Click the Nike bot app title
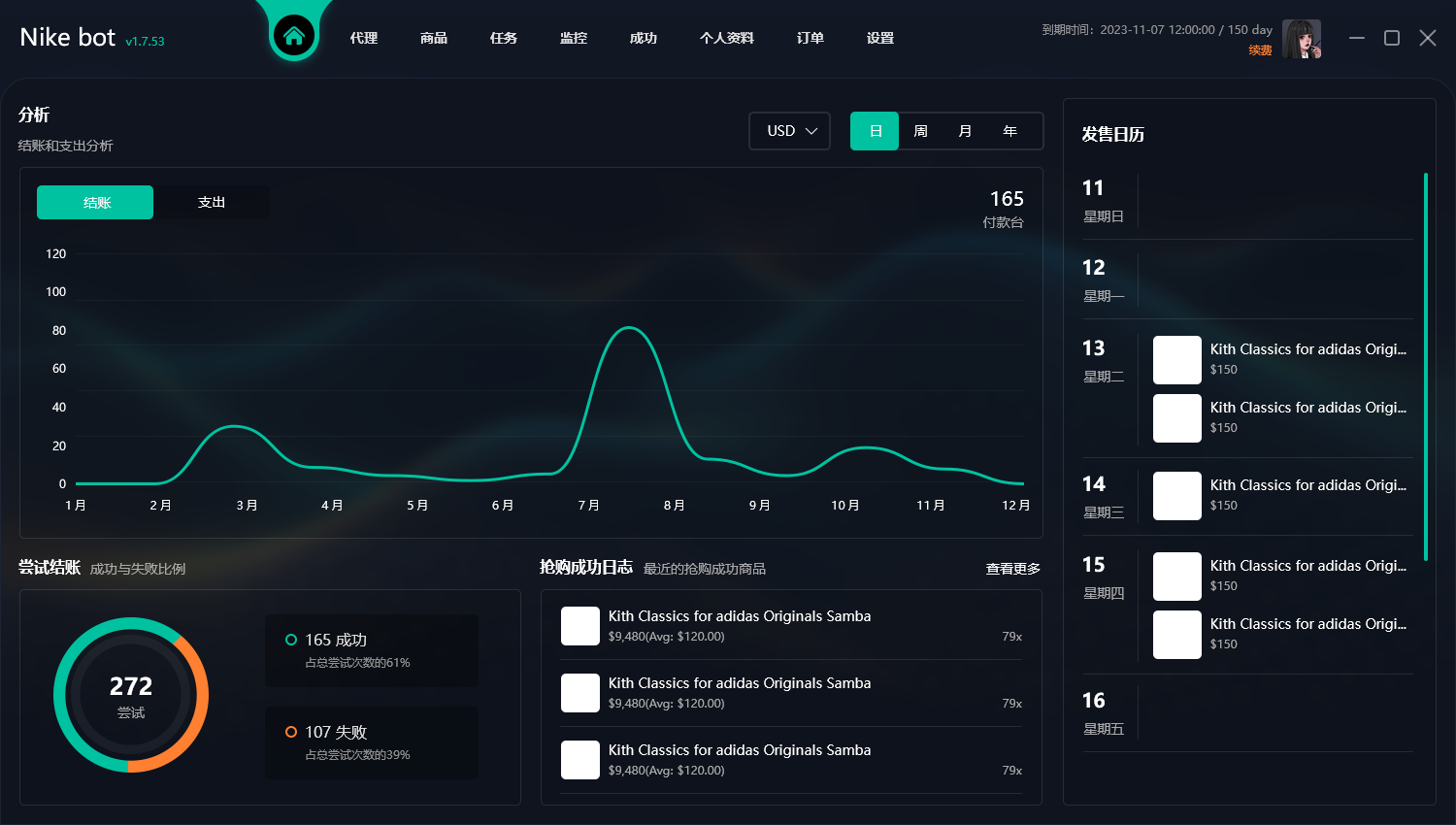 (x=68, y=37)
